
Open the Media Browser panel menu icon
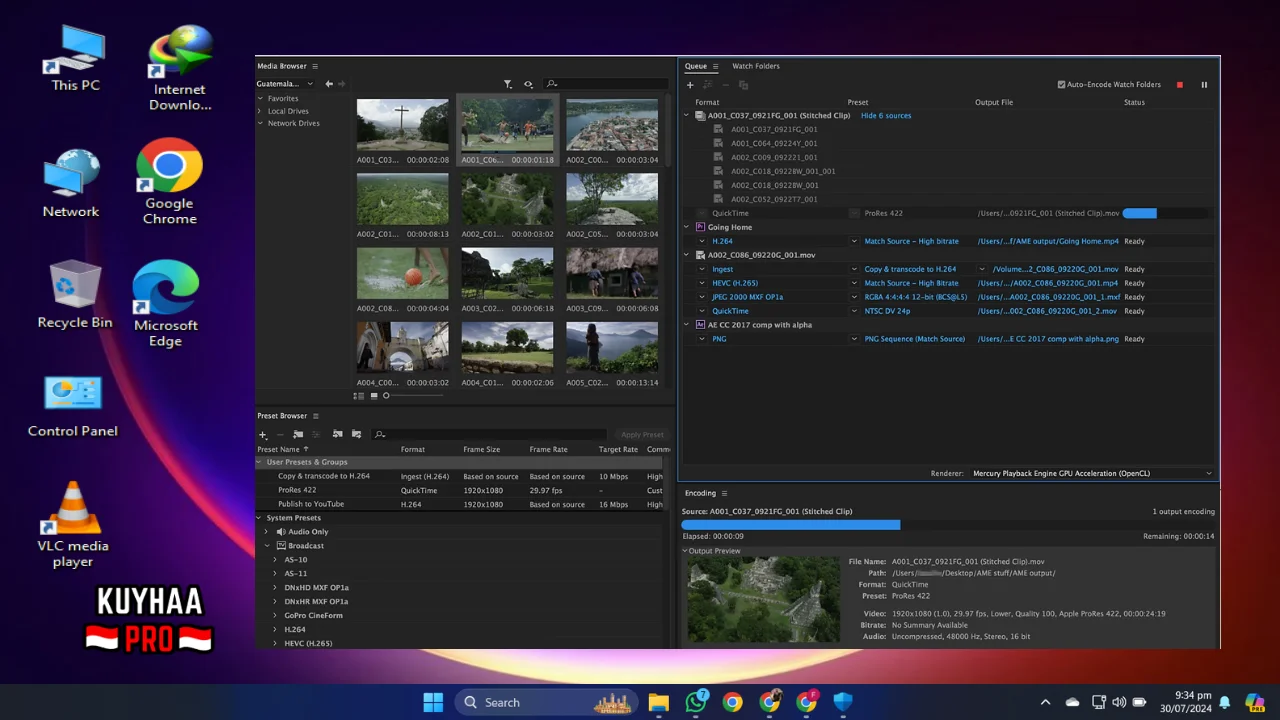pos(315,66)
